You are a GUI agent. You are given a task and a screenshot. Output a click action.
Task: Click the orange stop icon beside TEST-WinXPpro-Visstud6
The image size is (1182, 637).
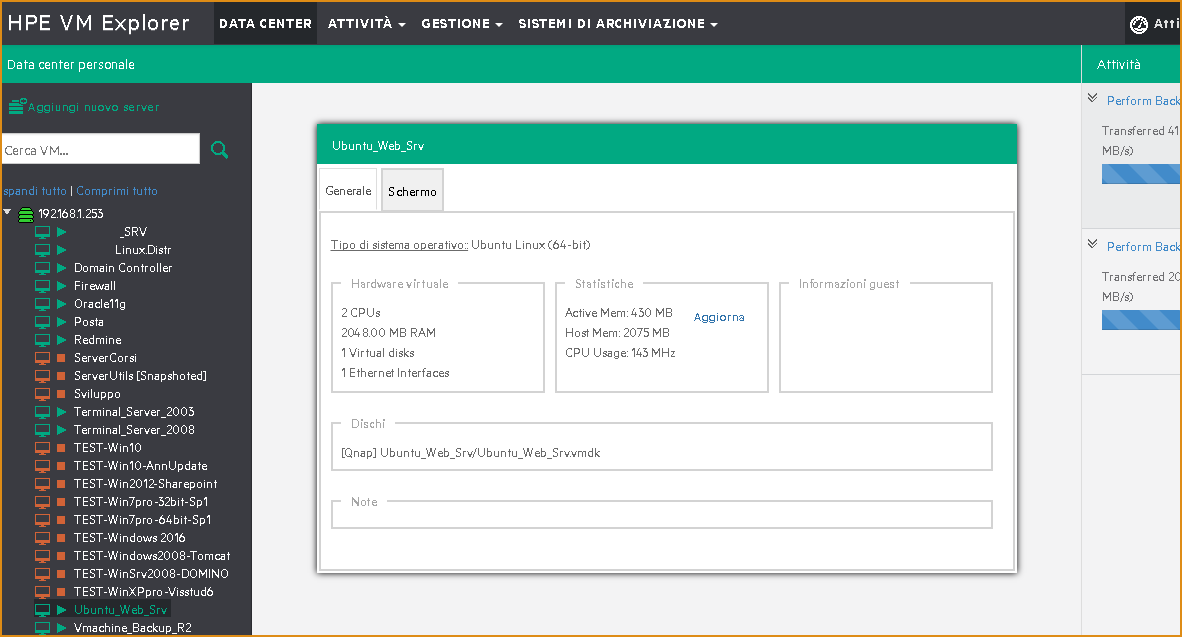tap(62, 592)
